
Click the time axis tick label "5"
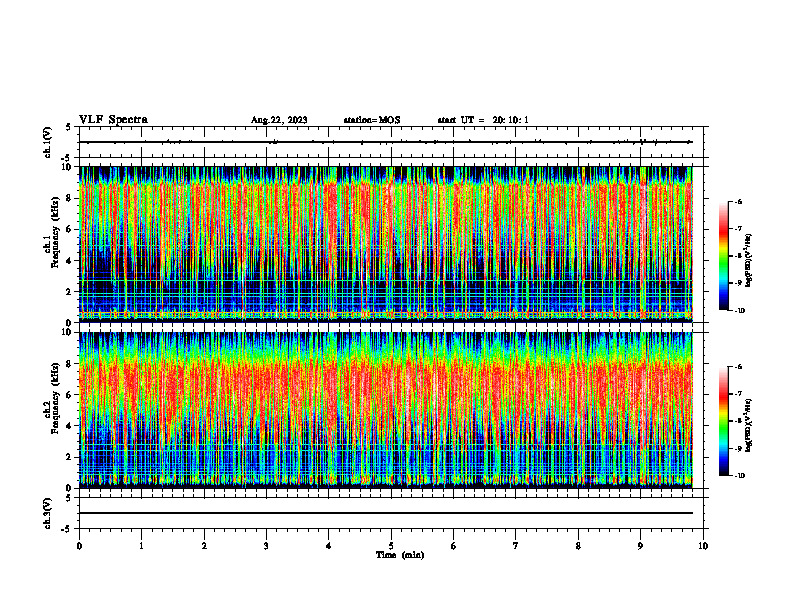[391, 546]
